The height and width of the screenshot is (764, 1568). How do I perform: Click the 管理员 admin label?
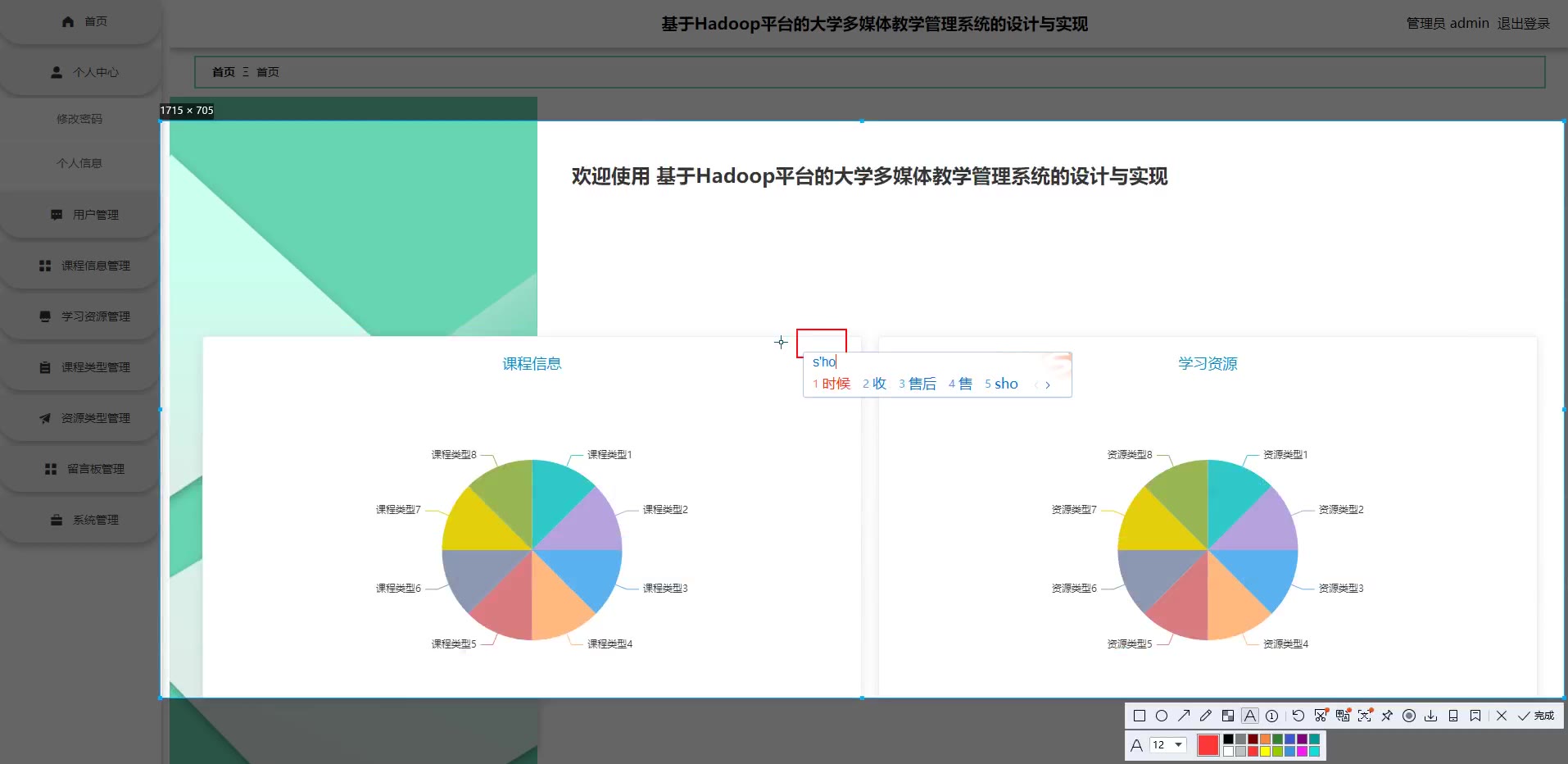click(x=1448, y=24)
